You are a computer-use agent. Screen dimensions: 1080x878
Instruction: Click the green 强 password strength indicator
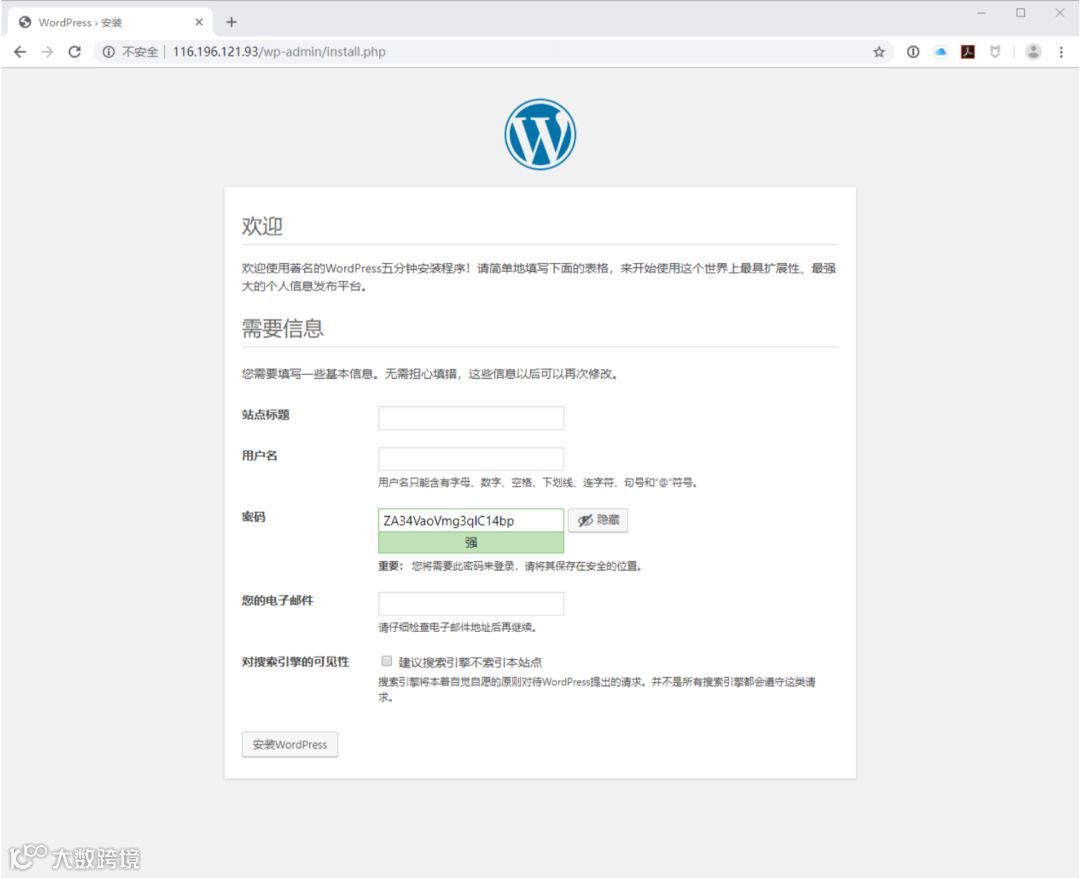[471, 543]
